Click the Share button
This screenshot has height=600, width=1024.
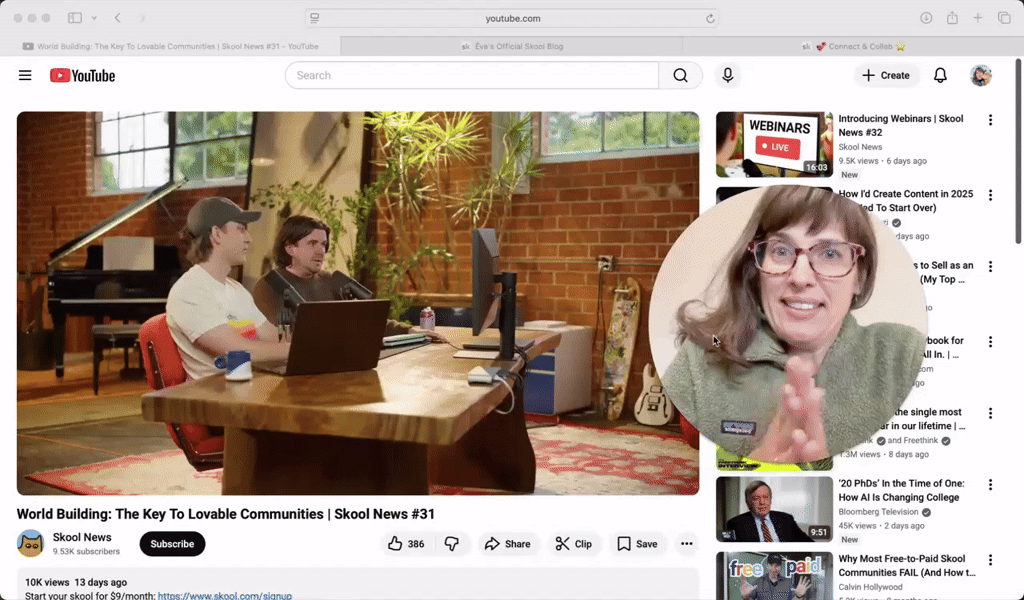tap(507, 544)
